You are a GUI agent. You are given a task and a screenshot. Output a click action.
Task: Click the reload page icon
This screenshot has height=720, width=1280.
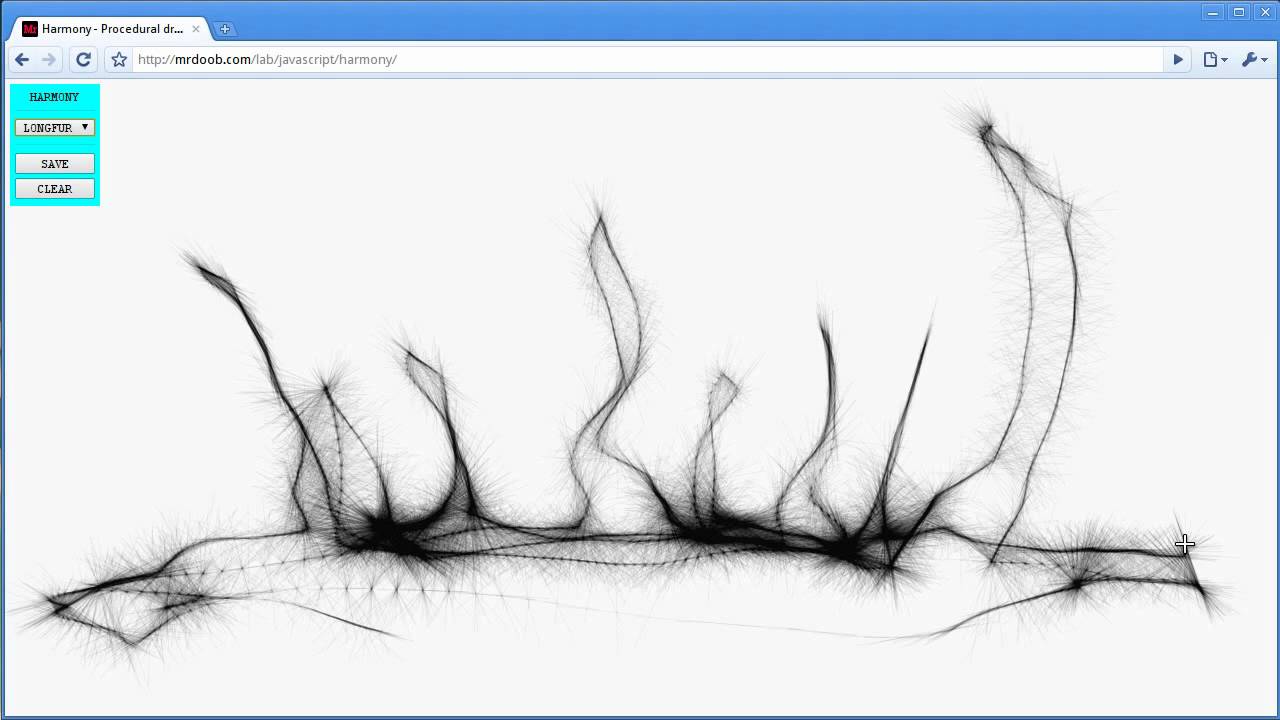coord(83,59)
